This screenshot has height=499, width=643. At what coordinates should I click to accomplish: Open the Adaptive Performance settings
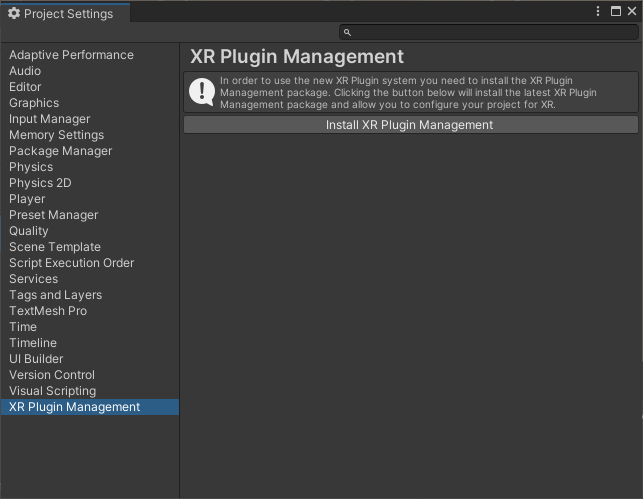click(x=71, y=55)
